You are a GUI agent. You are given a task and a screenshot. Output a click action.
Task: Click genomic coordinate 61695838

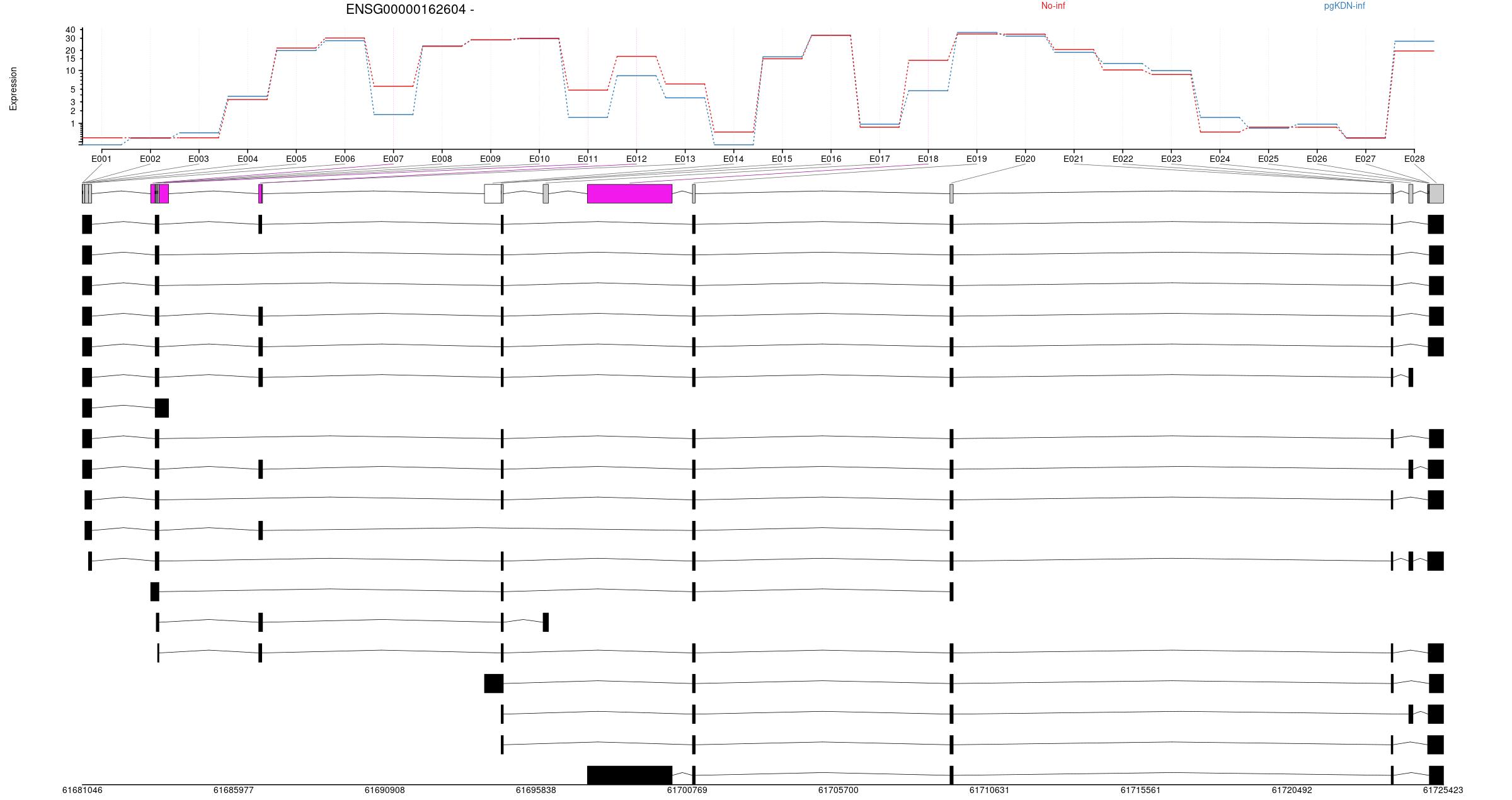coord(535,790)
